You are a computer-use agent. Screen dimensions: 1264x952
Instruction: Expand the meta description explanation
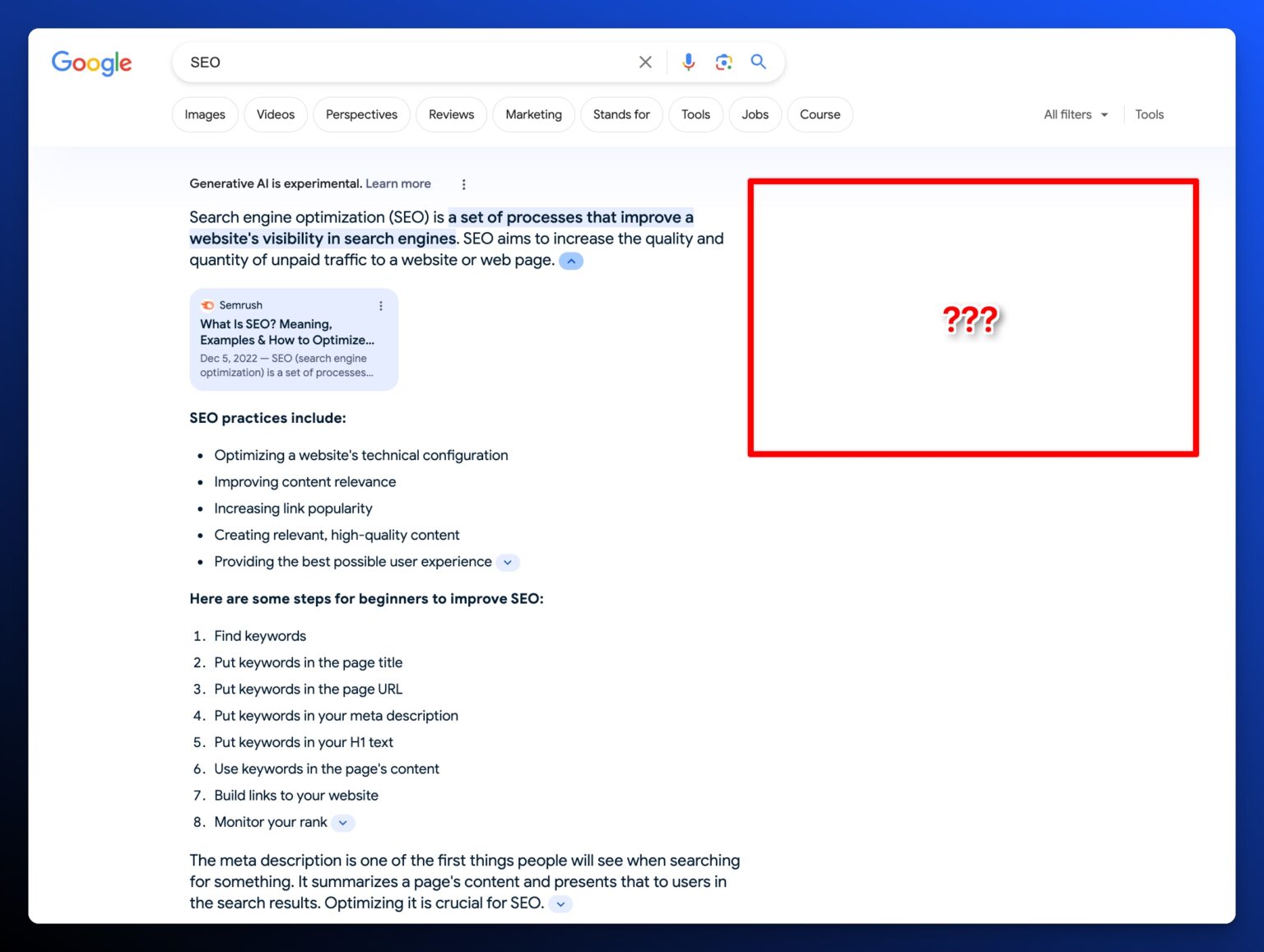560,903
